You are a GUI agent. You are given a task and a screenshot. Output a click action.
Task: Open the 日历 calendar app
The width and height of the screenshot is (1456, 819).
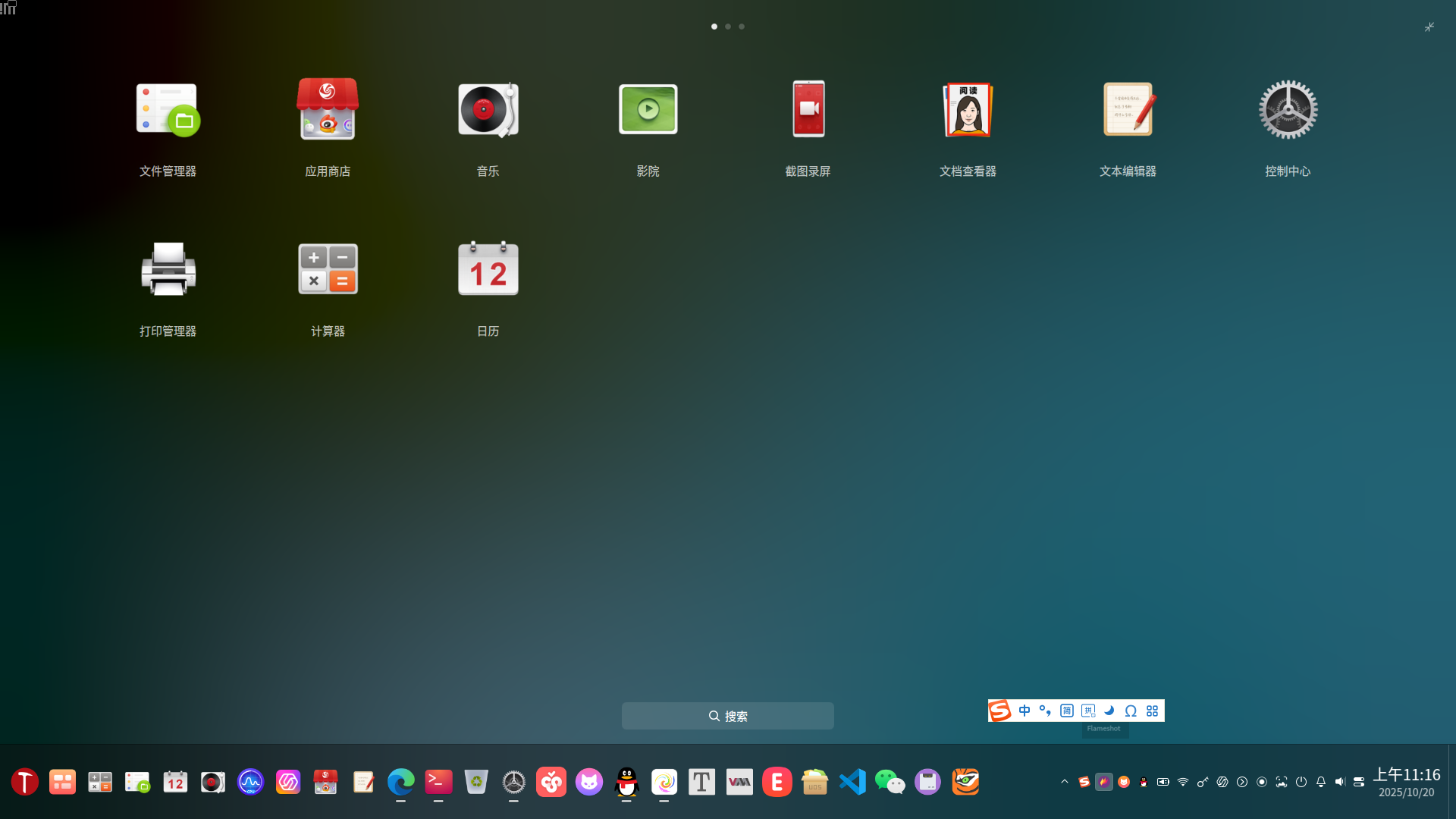(x=488, y=269)
